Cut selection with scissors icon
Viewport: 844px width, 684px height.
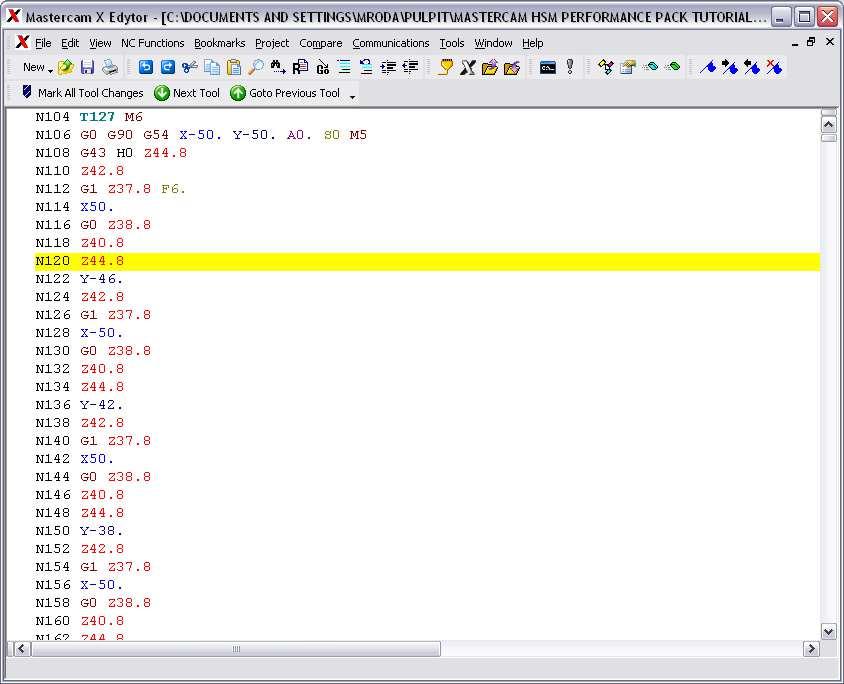coord(189,67)
